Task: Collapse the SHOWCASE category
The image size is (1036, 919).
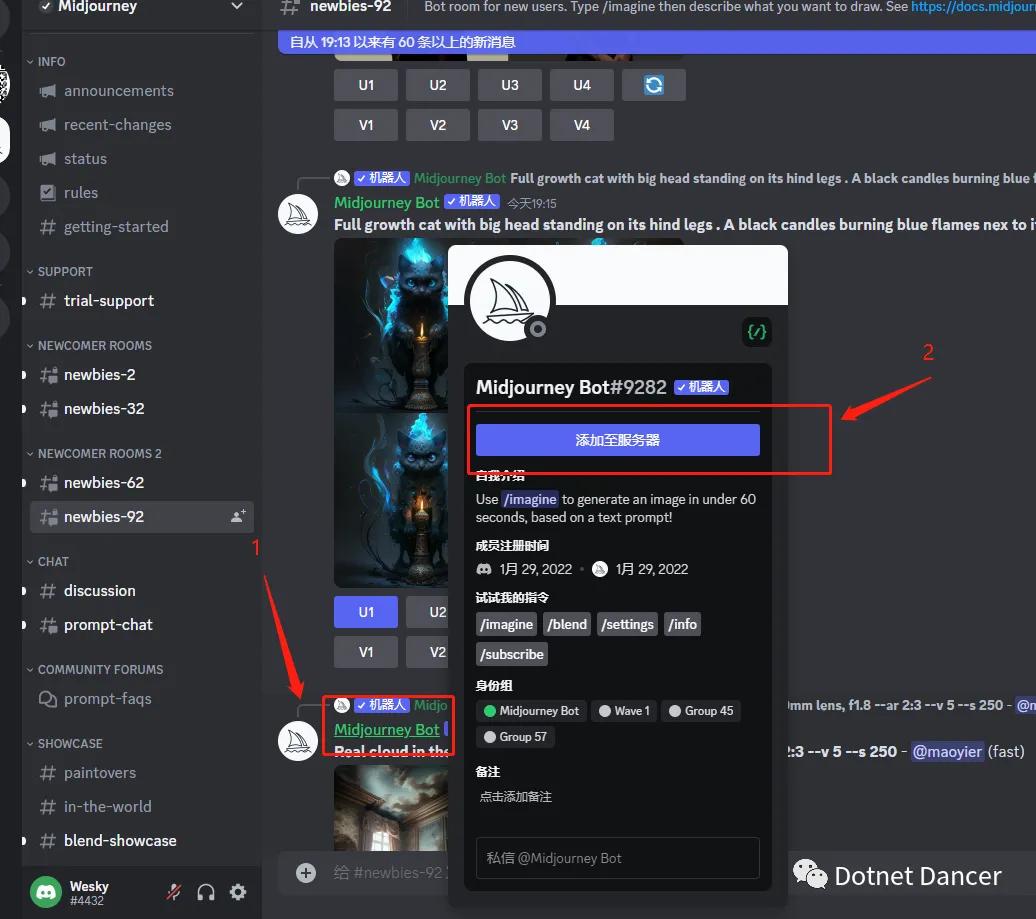Action: click(70, 744)
